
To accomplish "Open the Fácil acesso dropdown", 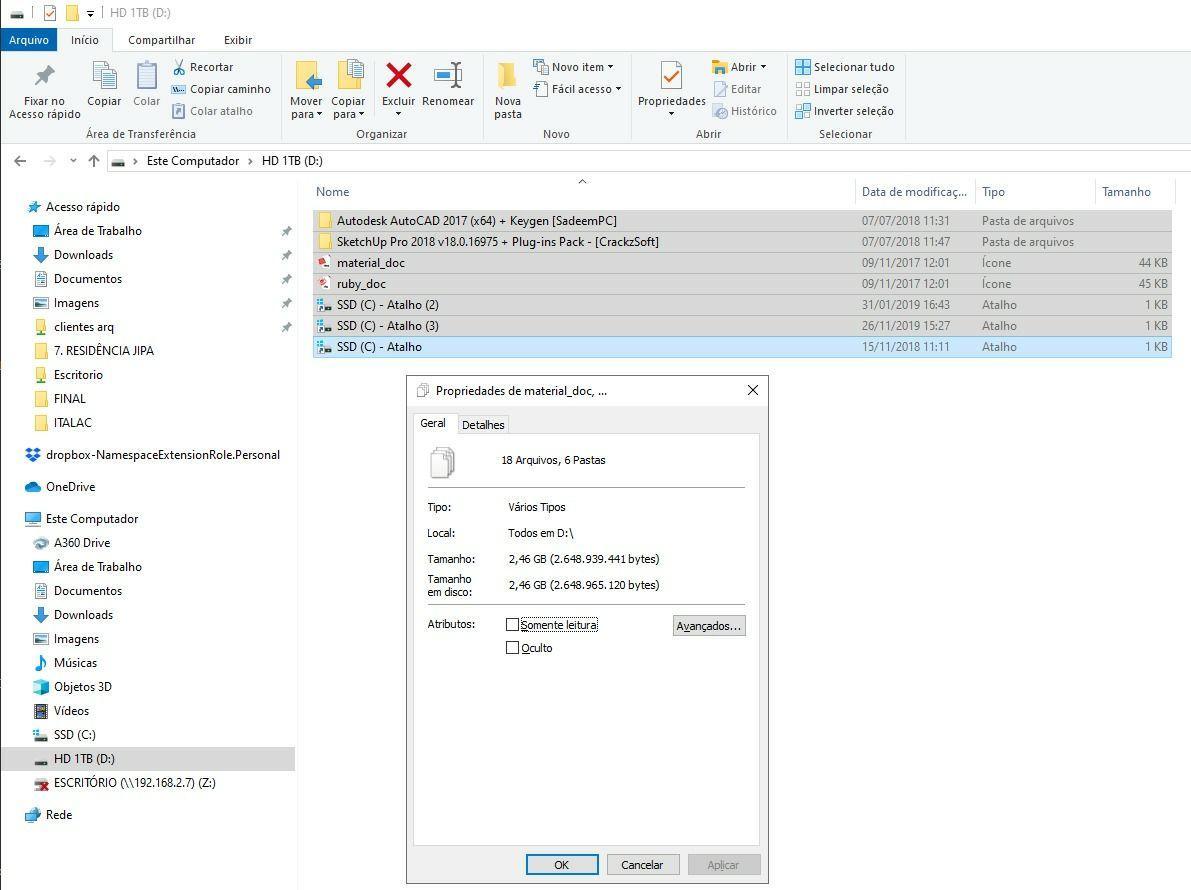I will (x=577, y=89).
